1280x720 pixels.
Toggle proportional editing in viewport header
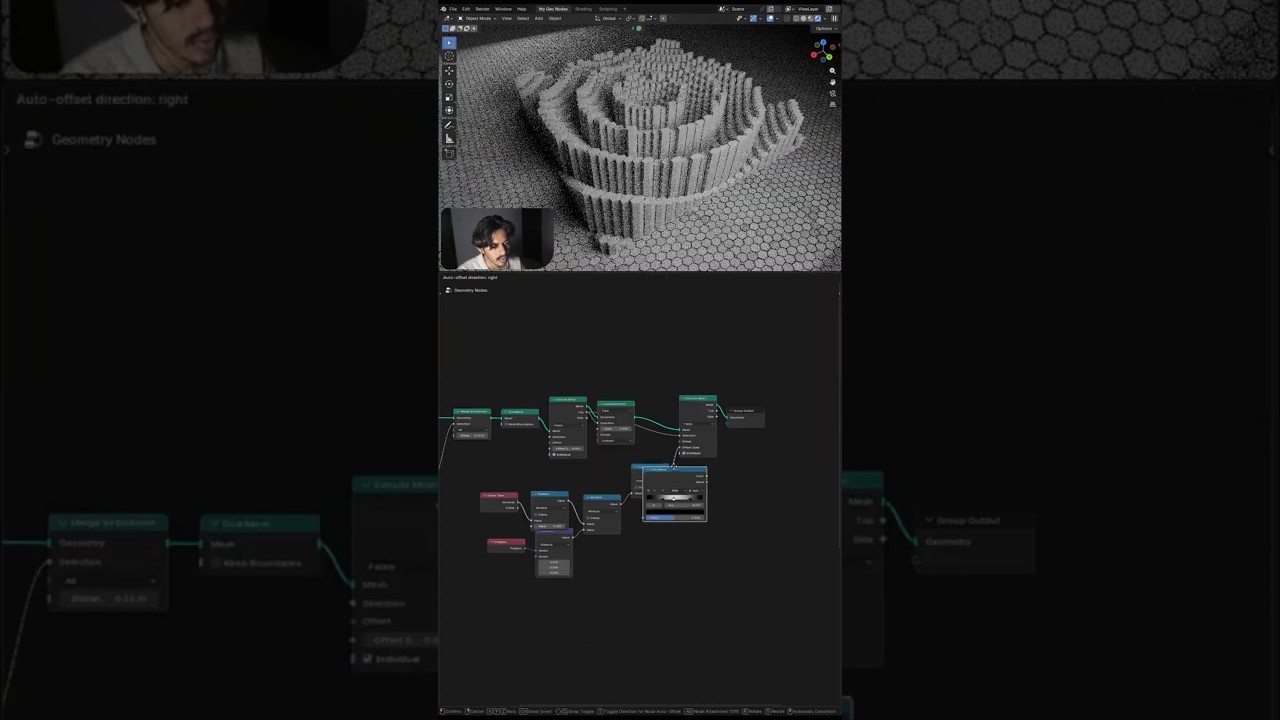pos(663,18)
